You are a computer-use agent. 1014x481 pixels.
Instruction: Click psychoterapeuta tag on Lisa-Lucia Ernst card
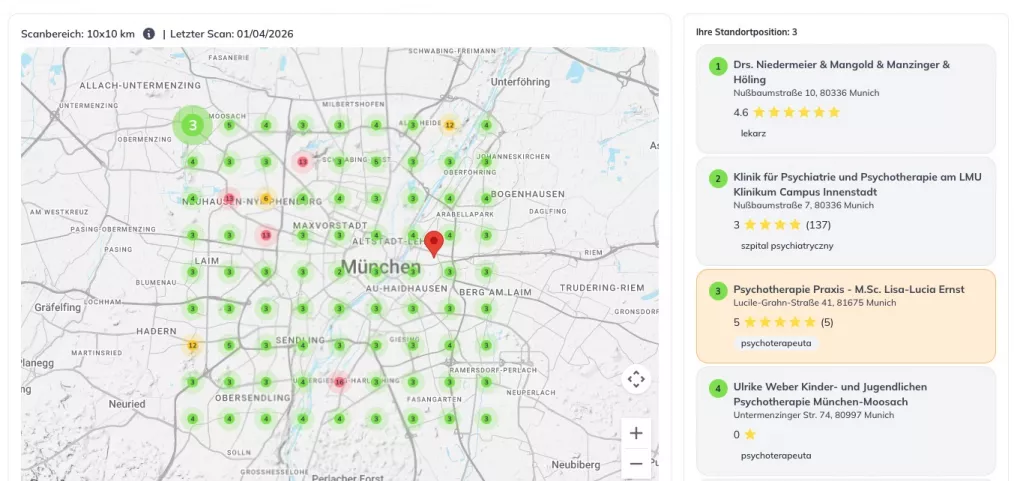pos(775,343)
